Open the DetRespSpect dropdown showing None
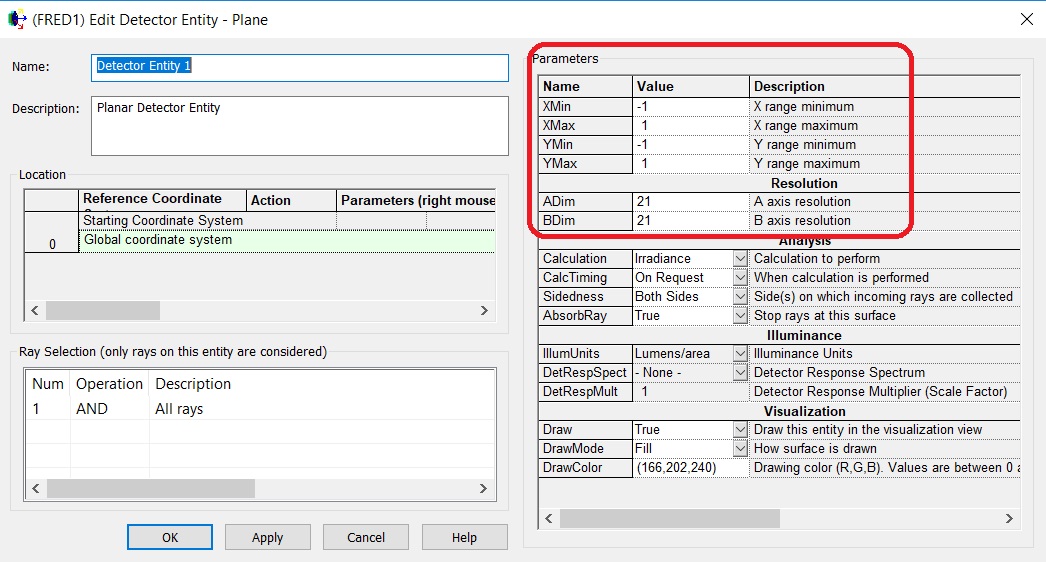The width and height of the screenshot is (1046, 562). pyautogui.click(x=740, y=372)
